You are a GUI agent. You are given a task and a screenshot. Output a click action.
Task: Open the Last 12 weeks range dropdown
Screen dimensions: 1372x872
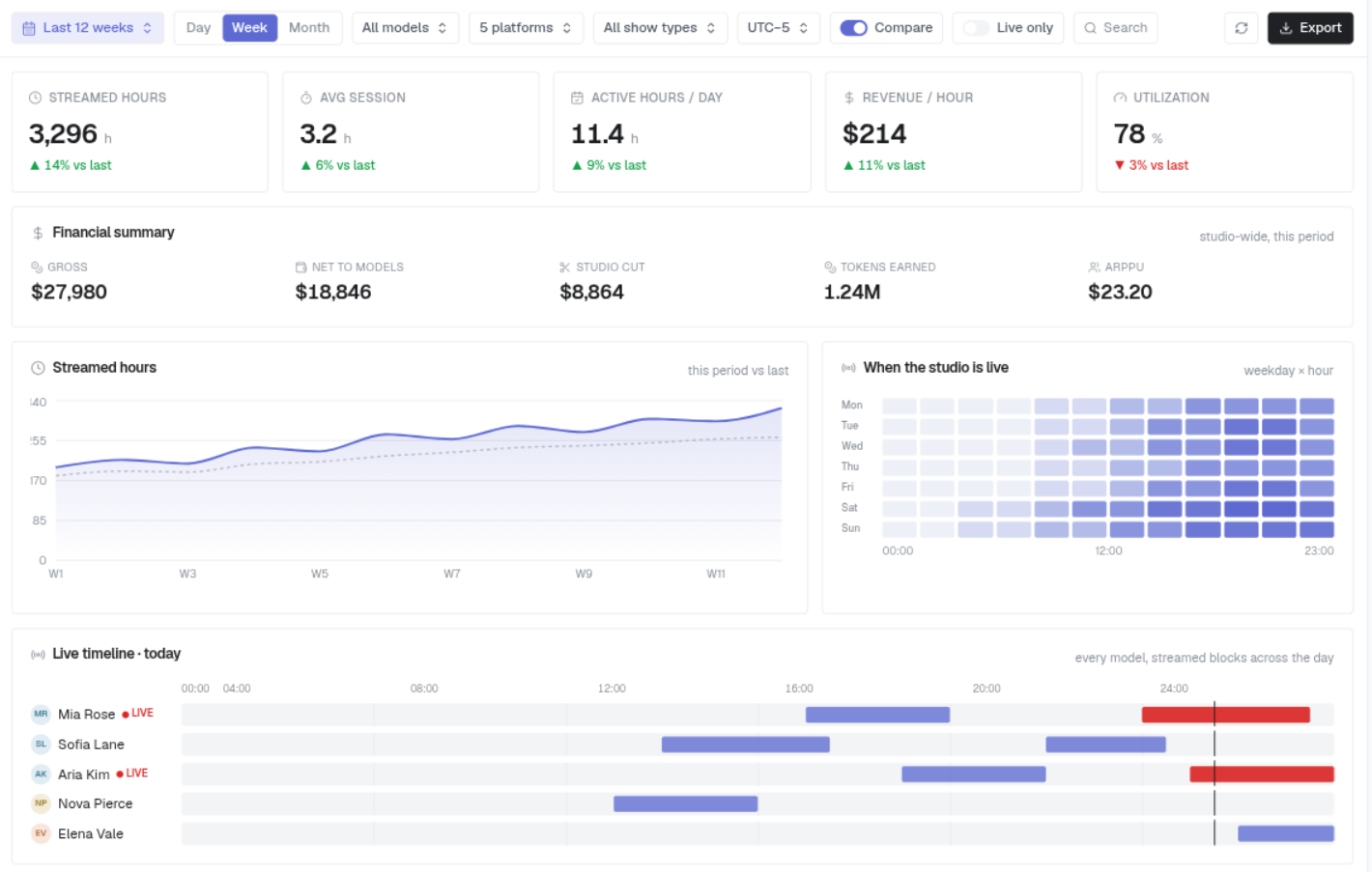[x=88, y=28]
